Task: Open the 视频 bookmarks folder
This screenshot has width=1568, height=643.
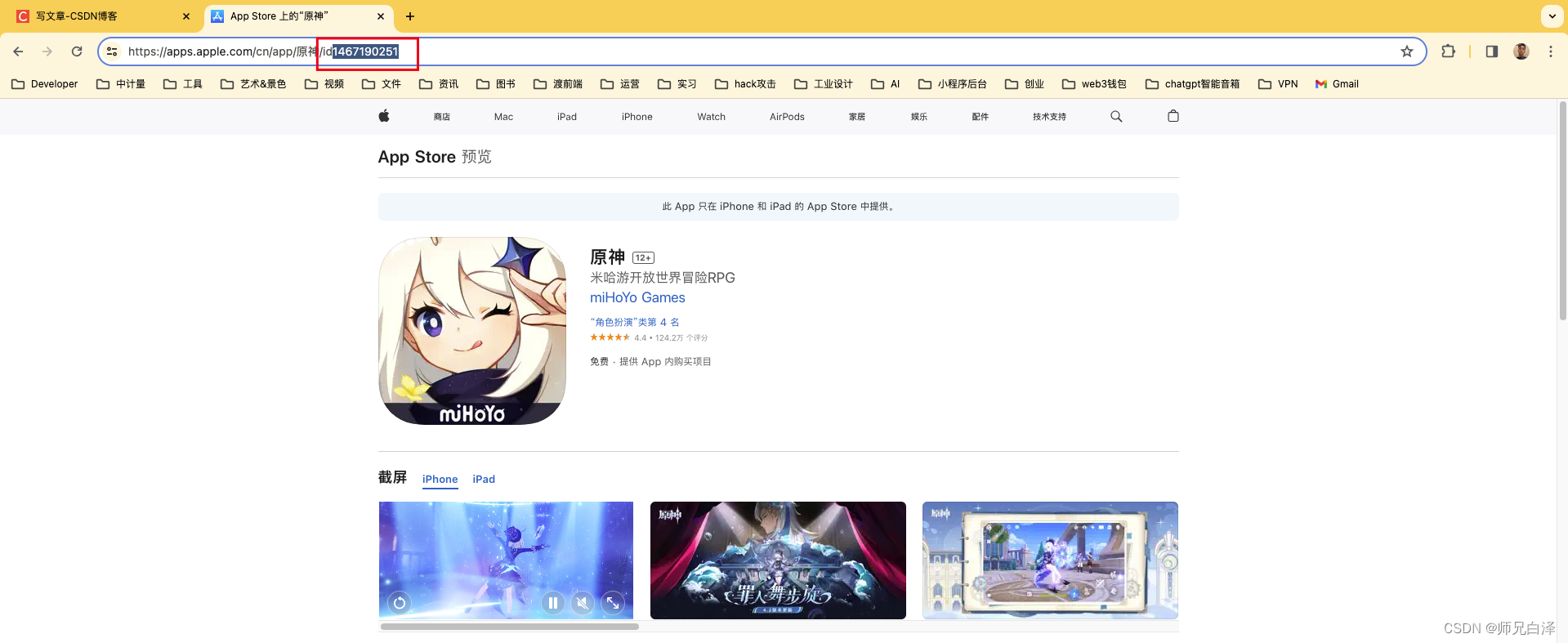Action: pyautogui.click(x=324, y=84)
